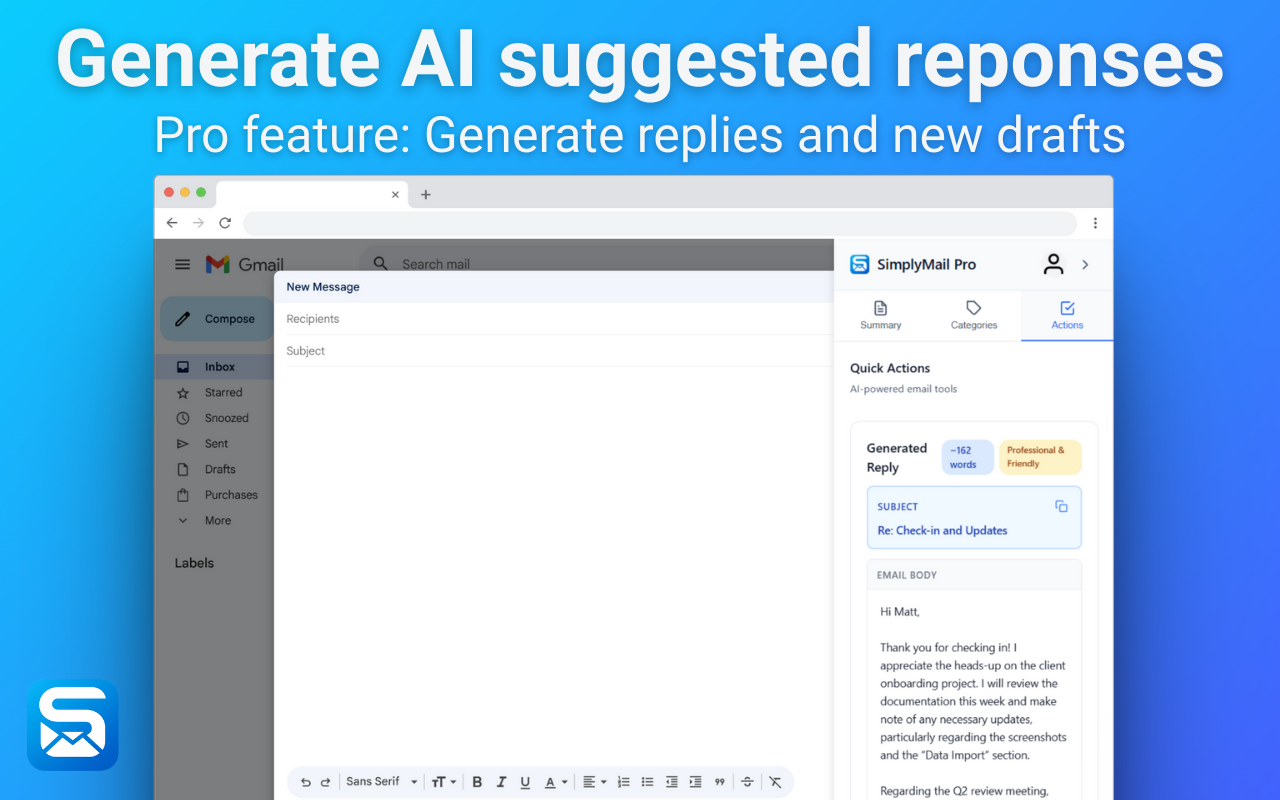Click the SimplyMail app icon in corner
This screenshot has width=1280, height=800.
point(73,725)
